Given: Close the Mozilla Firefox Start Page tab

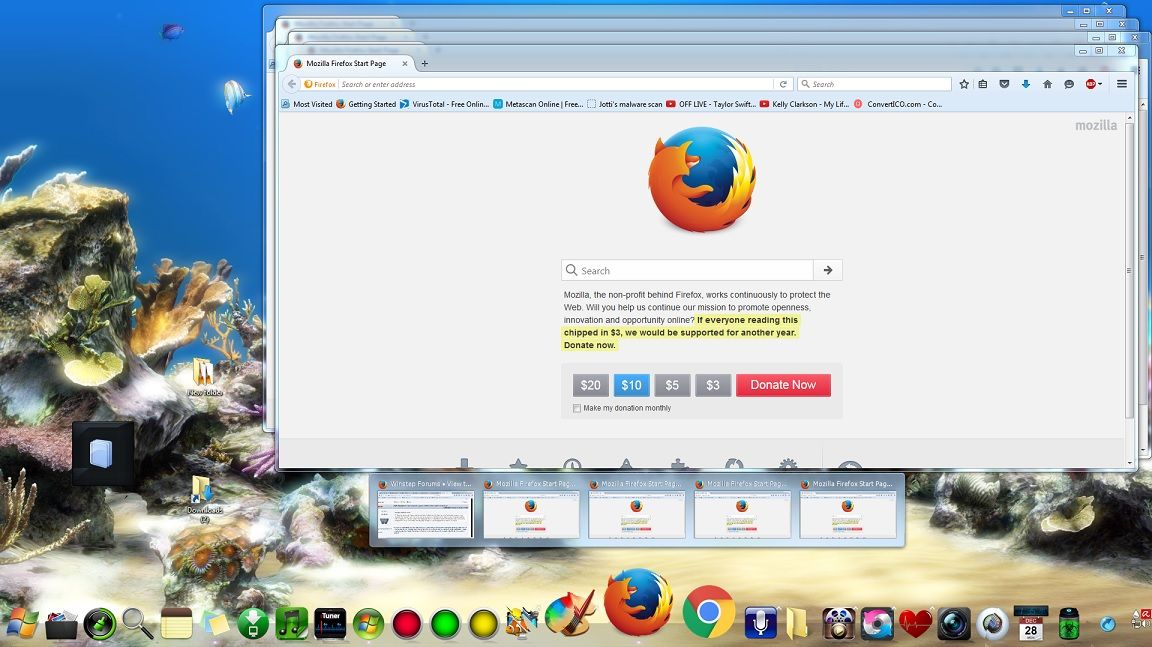Looking at the screenshot, I should pyautogui.click(x=405, y=64).
